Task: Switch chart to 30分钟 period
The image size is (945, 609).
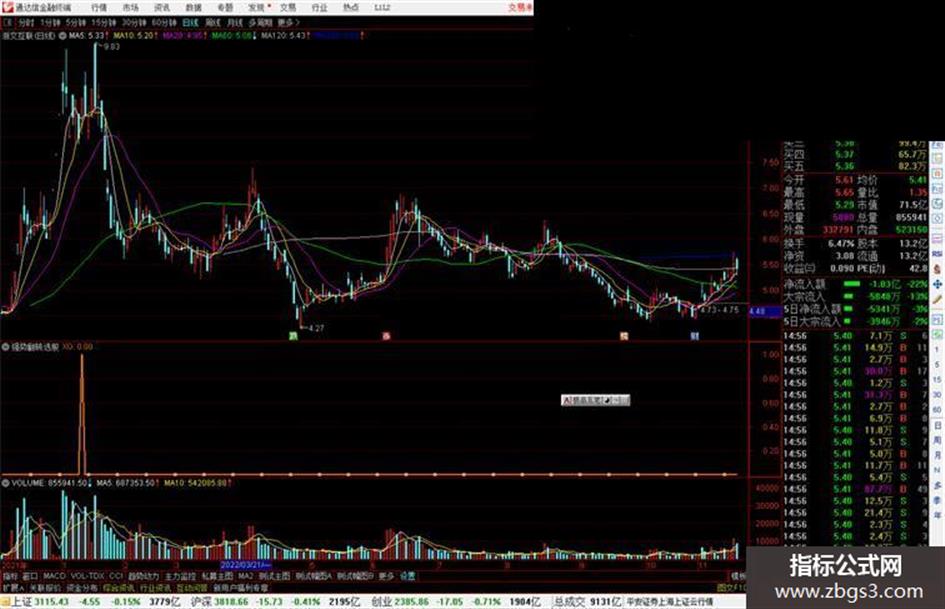Action: click(133, 23)
